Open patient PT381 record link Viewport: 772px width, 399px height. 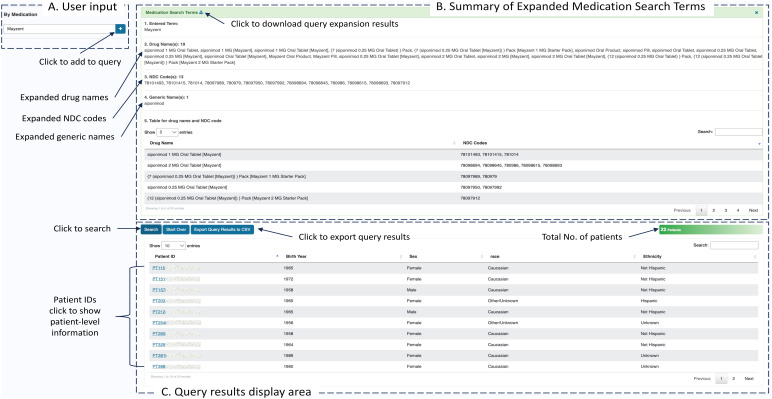159,356
